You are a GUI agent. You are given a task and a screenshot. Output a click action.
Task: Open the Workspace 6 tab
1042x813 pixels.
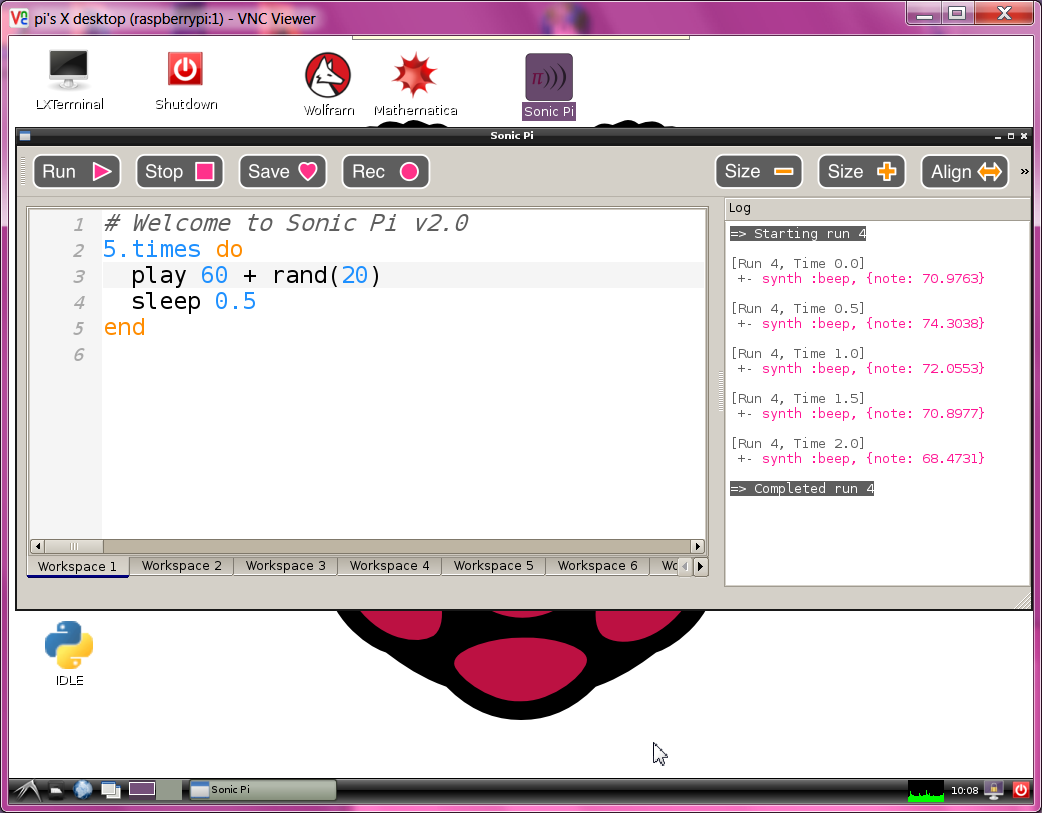coord(597,566)
